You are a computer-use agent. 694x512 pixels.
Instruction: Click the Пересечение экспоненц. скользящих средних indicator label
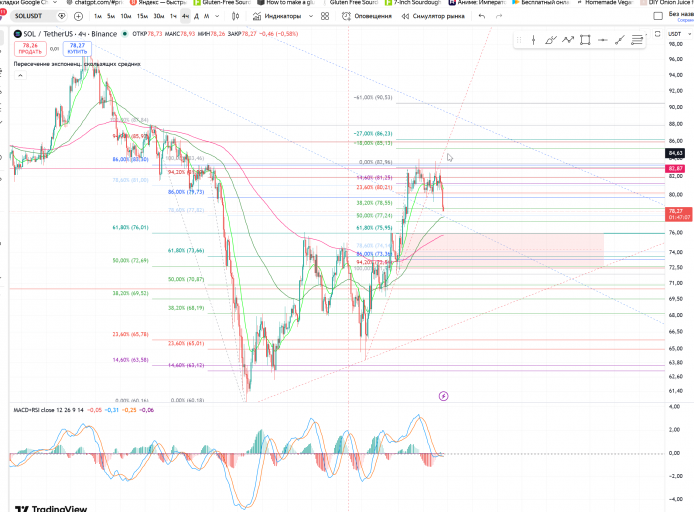[77, 64]
